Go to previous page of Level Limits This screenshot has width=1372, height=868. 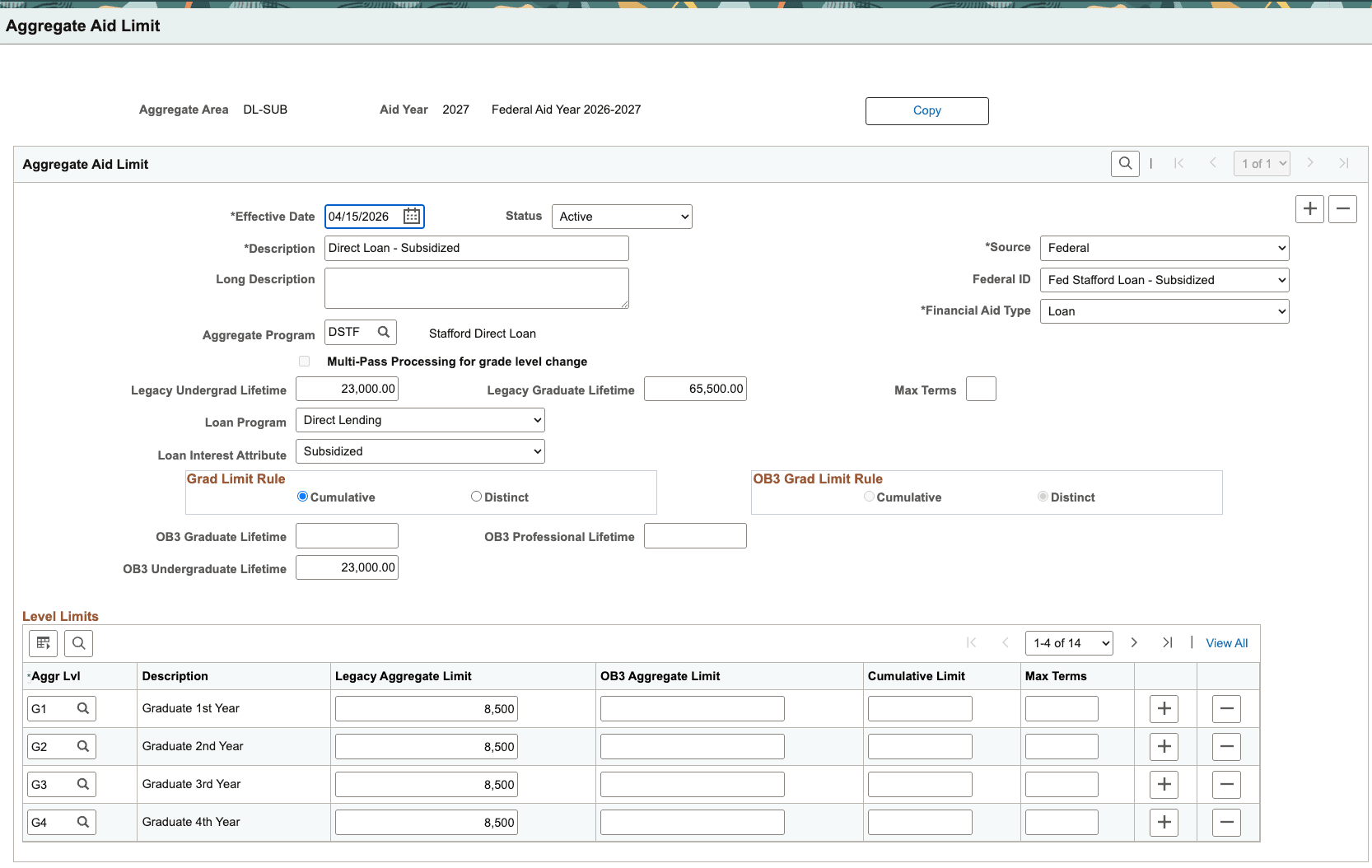click(1005, 643)
